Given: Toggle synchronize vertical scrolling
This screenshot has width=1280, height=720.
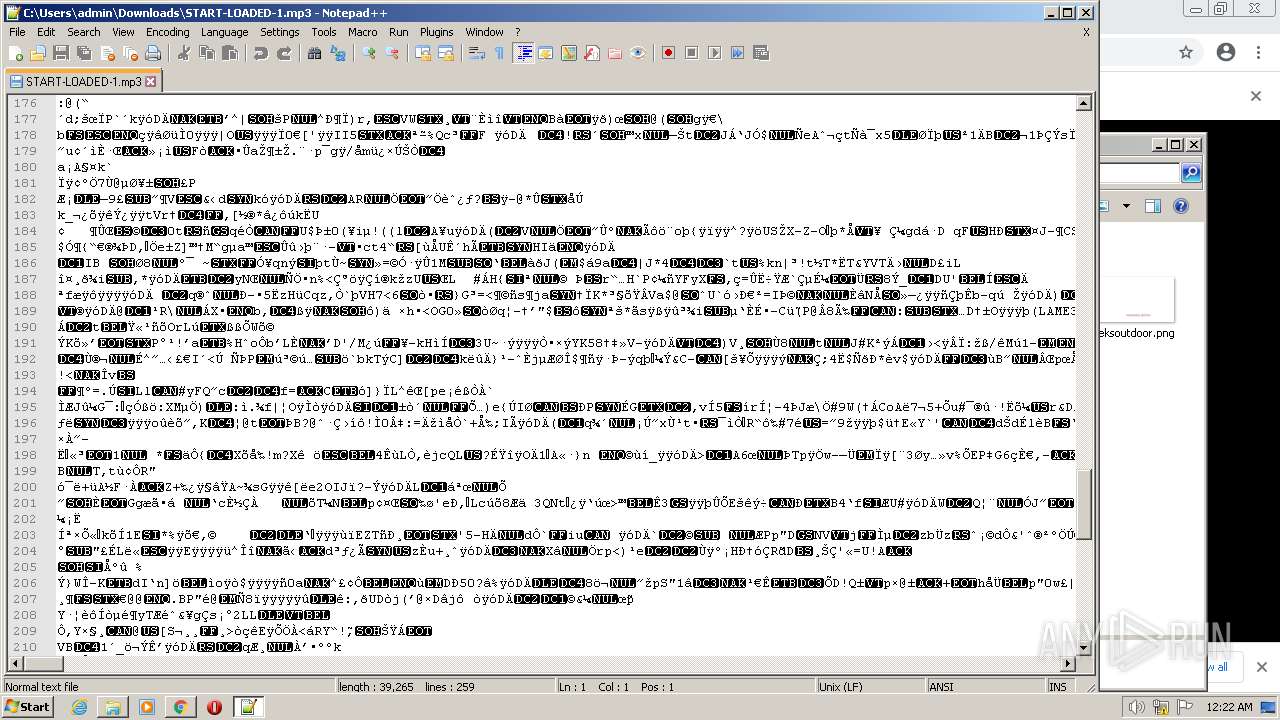Looking at the screenshot, I should (423, 53).
